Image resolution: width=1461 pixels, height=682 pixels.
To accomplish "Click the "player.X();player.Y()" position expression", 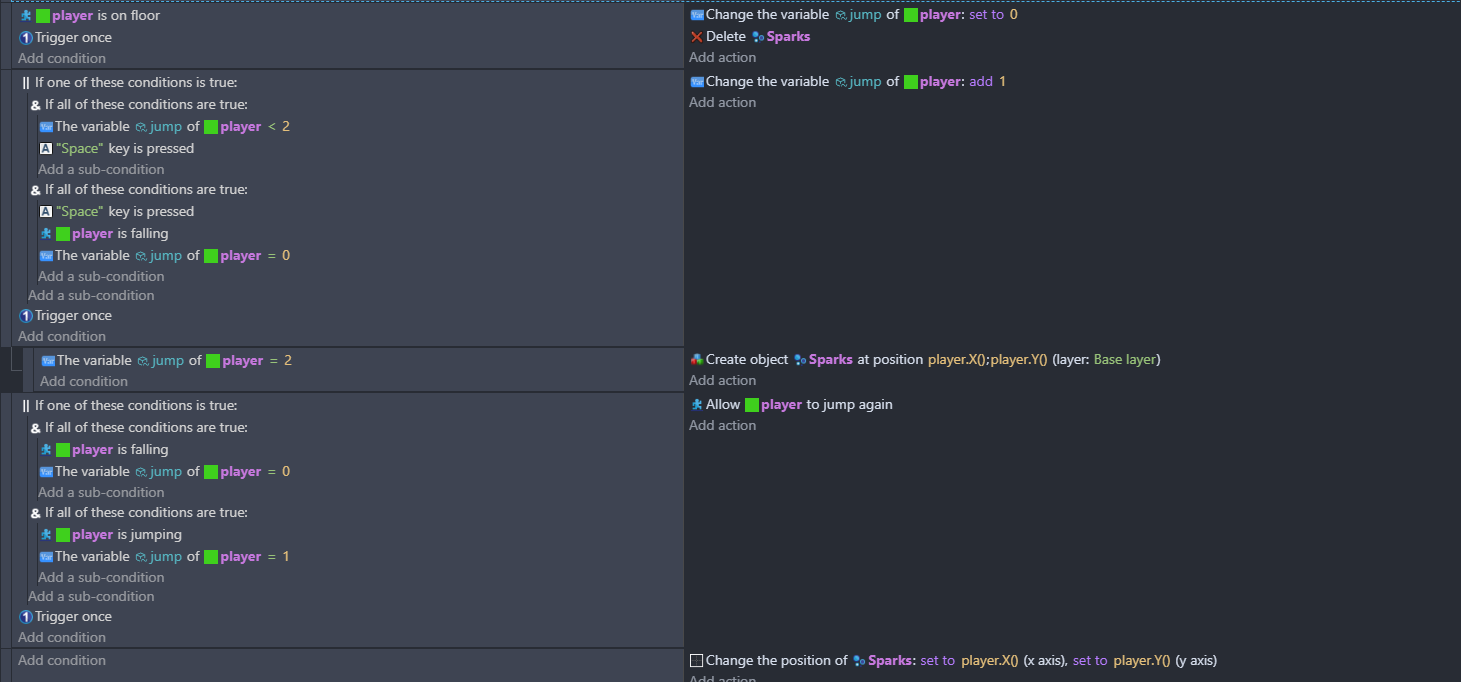I will (x=994, y=360).
